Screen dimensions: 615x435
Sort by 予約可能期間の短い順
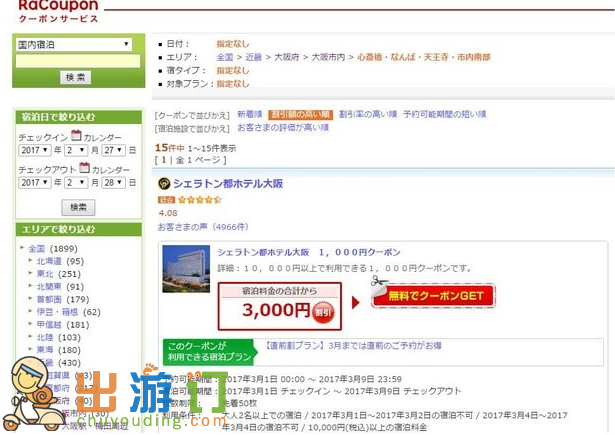[445, 114]
